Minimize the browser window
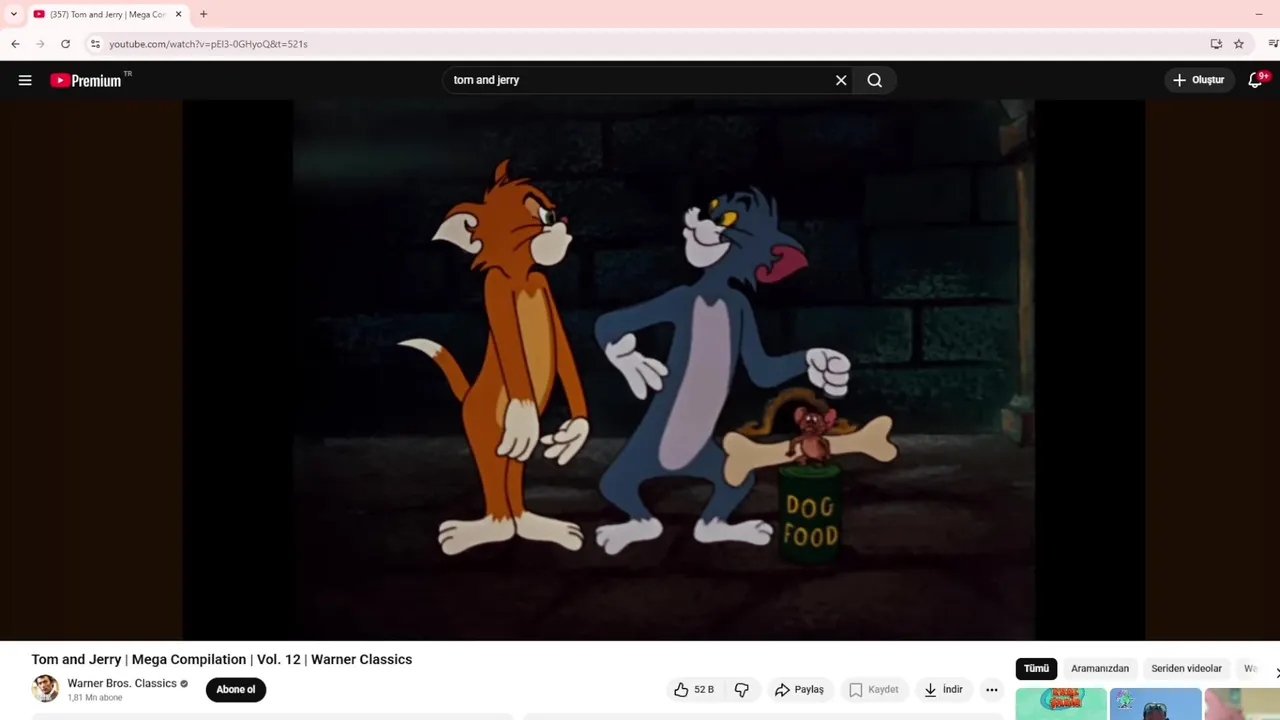This screenshot has height=720, width=1280. pyautogui.click(x=1258, y=14)
